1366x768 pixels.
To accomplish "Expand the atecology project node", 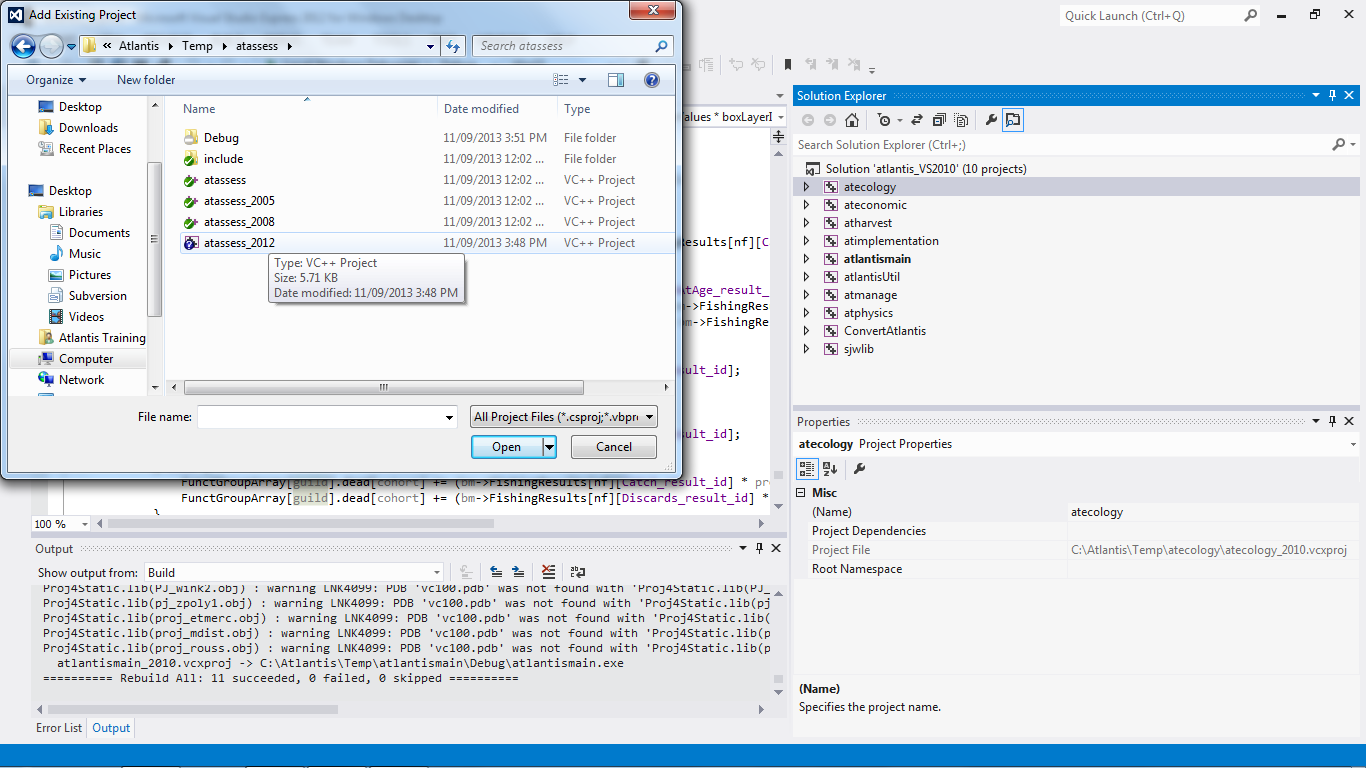I will point(807,187).
